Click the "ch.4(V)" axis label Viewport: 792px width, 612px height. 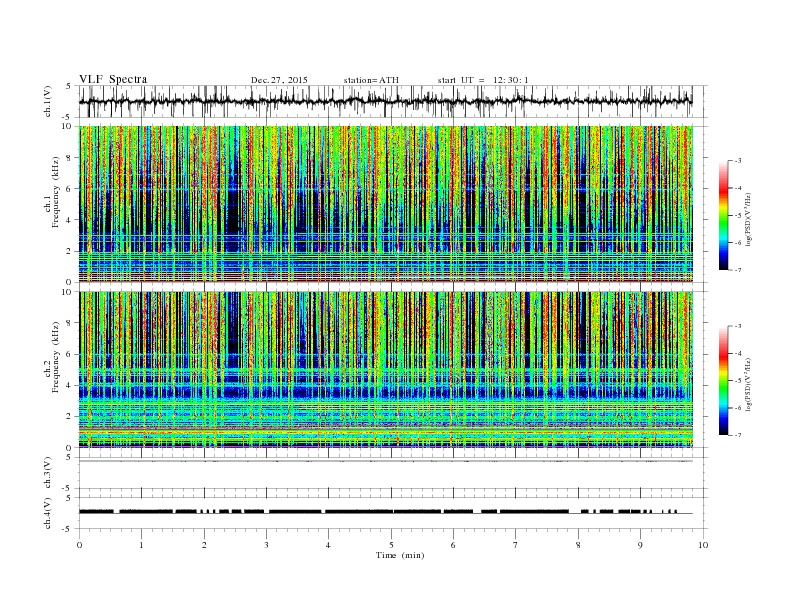pos(48,513)
